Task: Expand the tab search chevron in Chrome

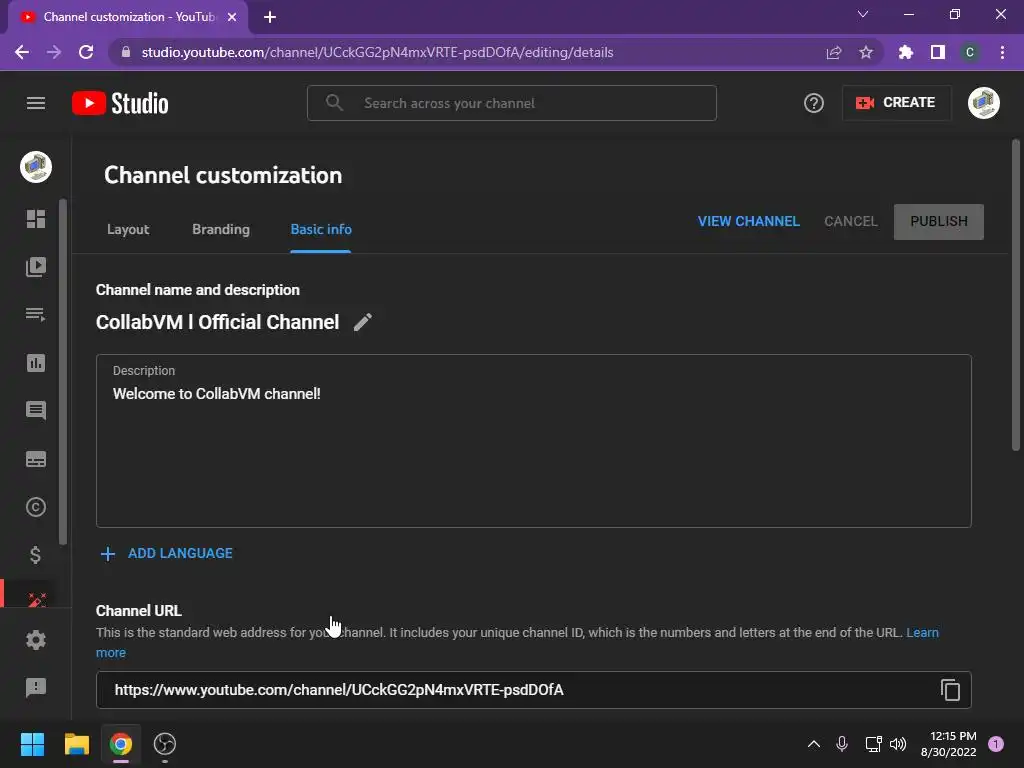Action: click(x=863, y=14)
